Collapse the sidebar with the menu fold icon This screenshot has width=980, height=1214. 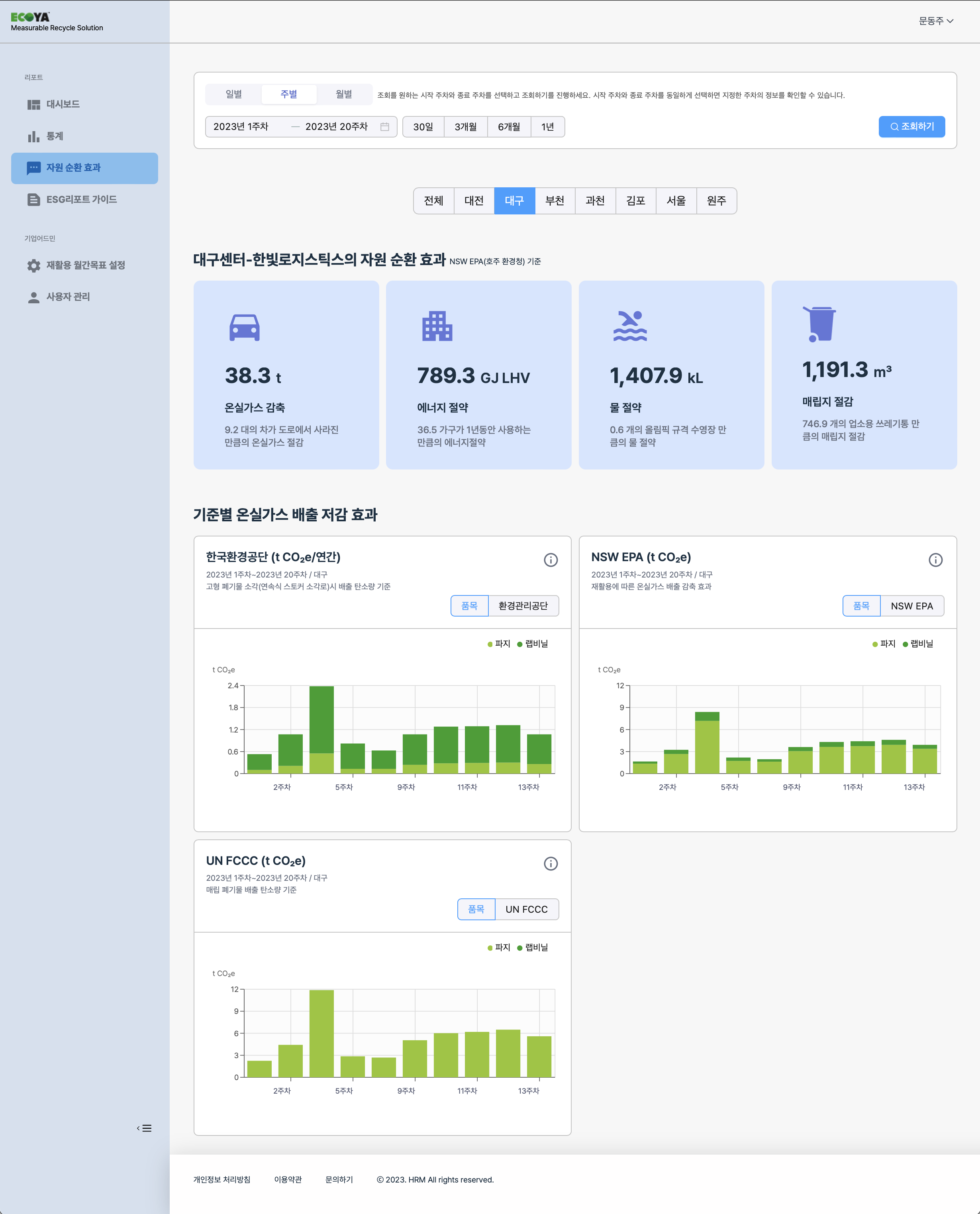pyautogui.click(x=144, y=1128)
